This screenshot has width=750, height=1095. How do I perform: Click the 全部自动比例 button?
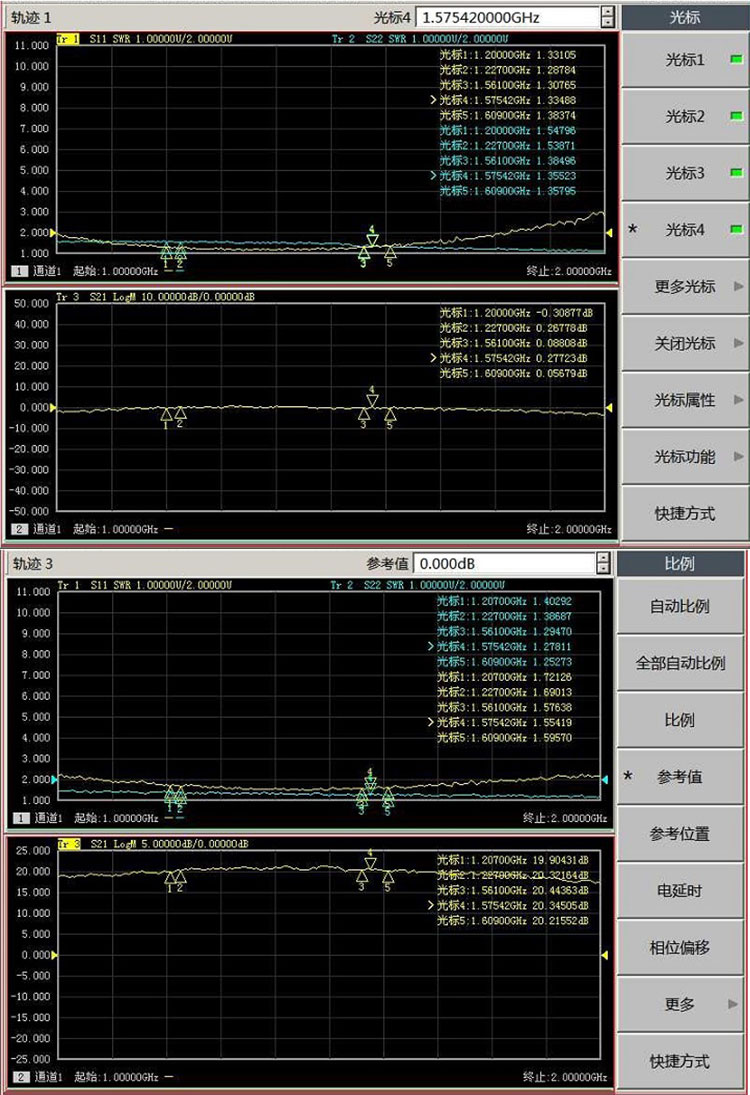(680, 663)
